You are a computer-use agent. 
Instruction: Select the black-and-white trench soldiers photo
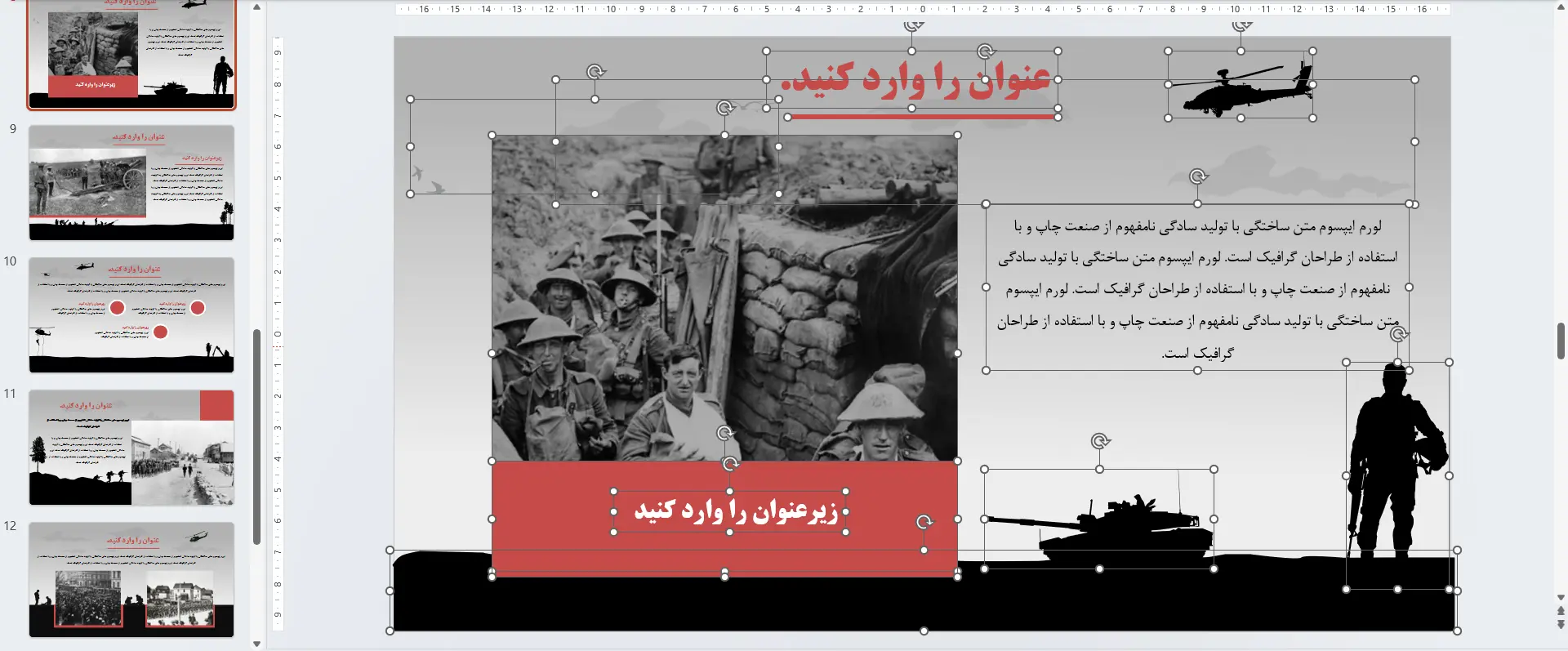(724, 297)
